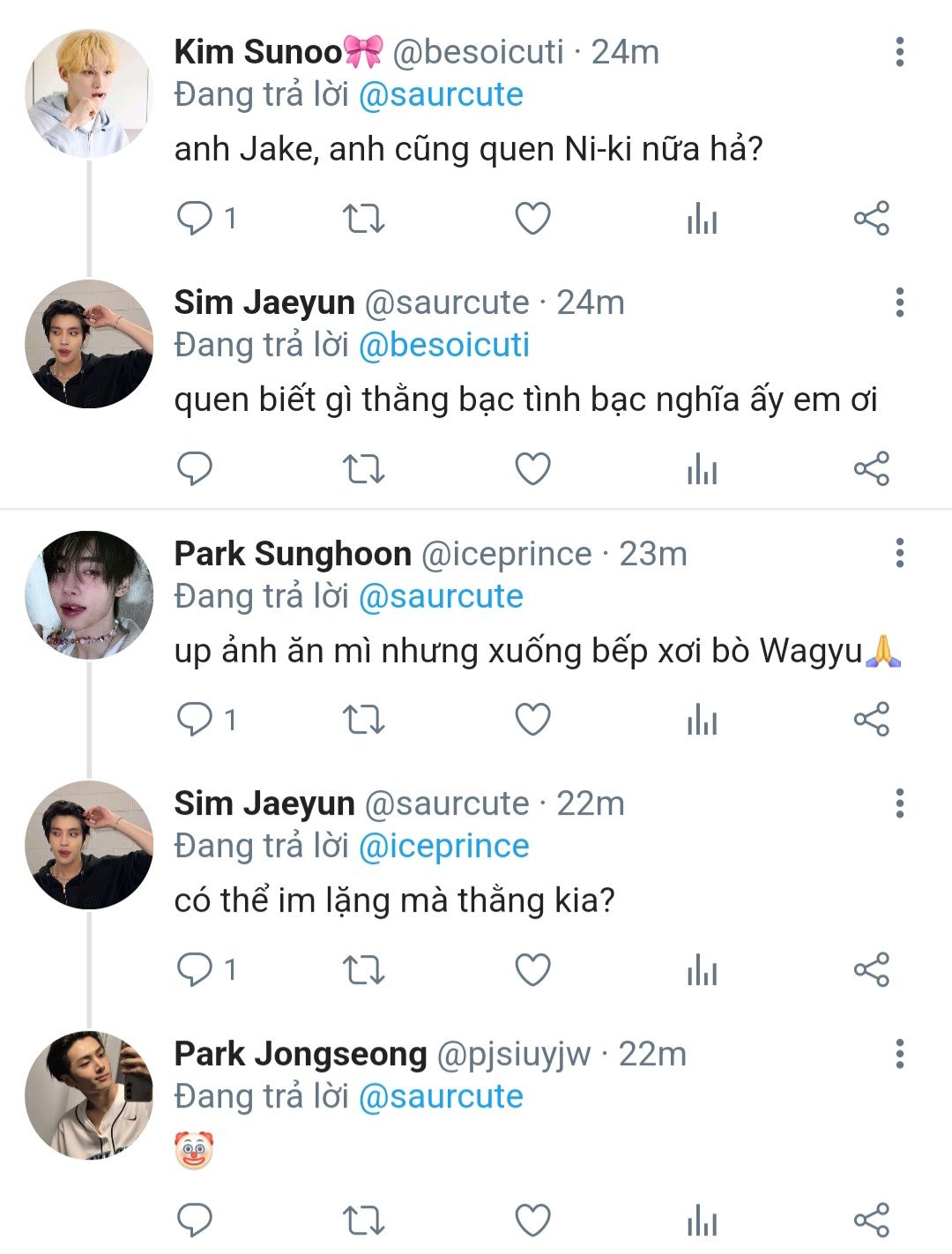Open the @iceprince mention link
The image size is (952, 1254).
tap(443, 847)
